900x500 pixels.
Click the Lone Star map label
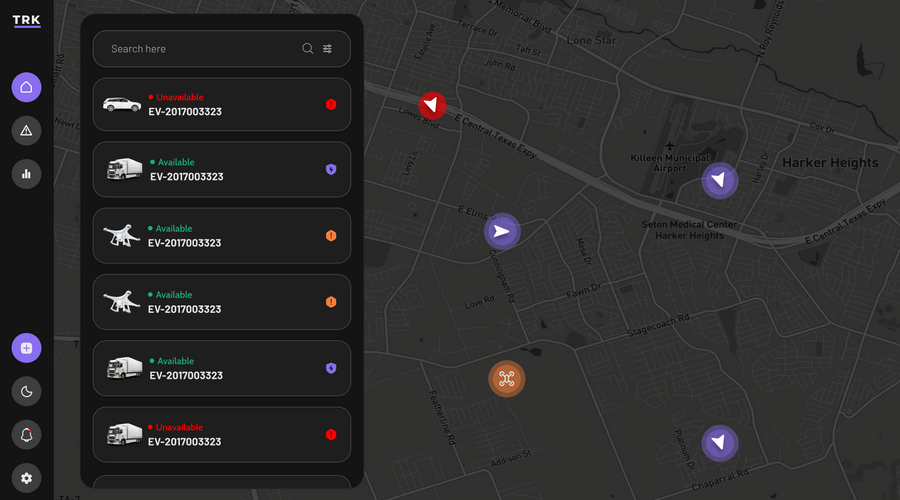pos(591,41)
